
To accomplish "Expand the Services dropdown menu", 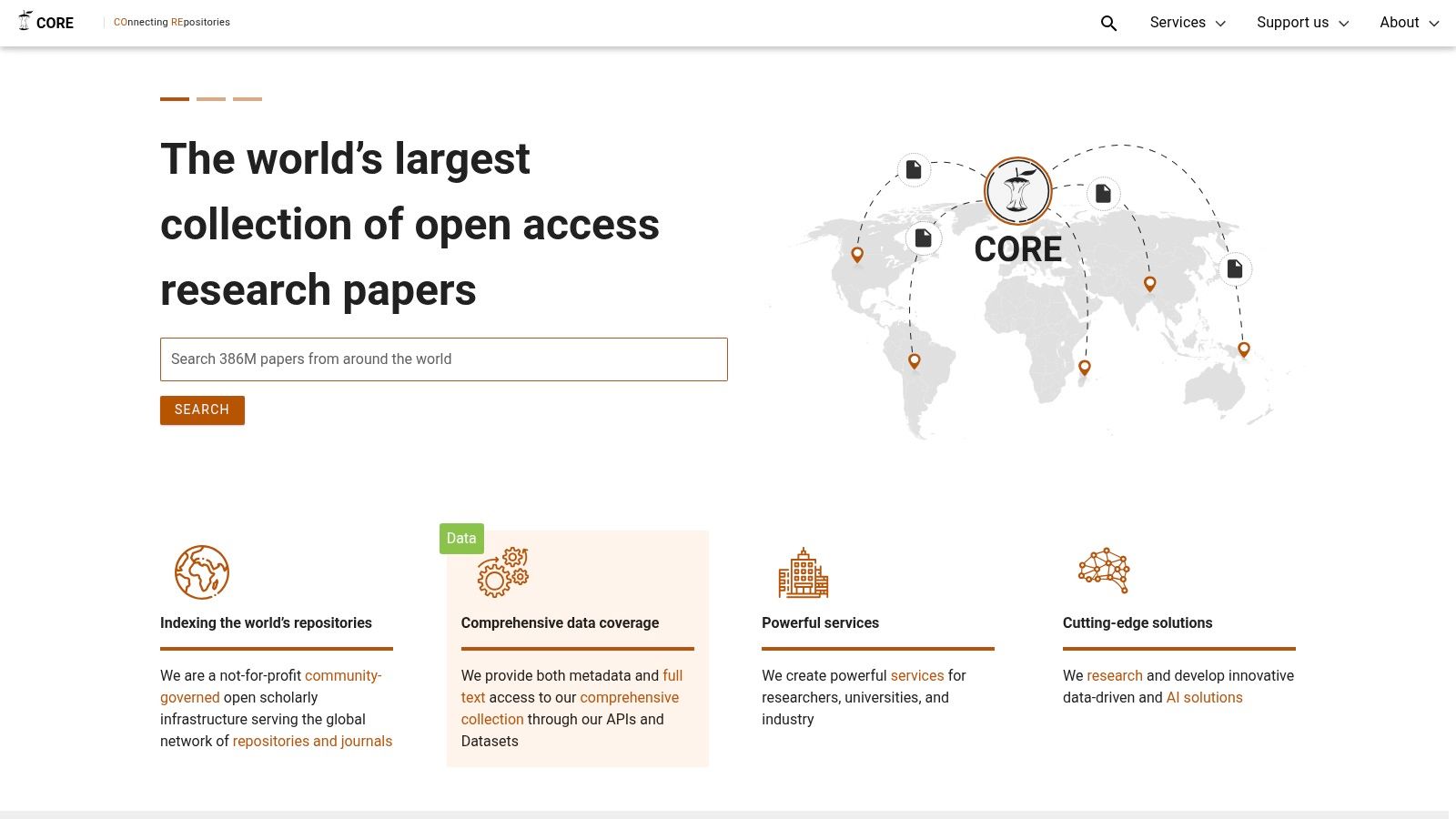I will [x=1188, y=23].
